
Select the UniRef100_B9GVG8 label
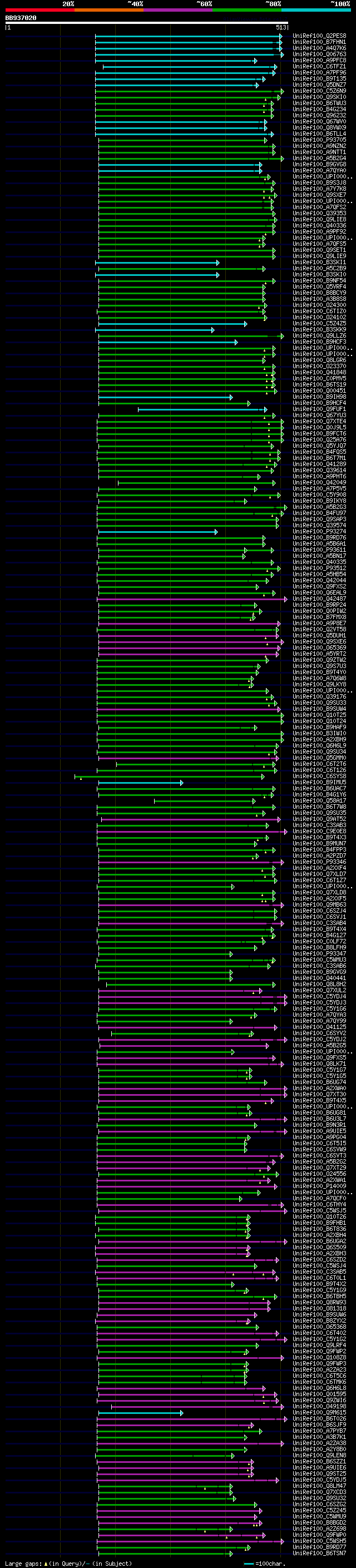tap(319, 164)
